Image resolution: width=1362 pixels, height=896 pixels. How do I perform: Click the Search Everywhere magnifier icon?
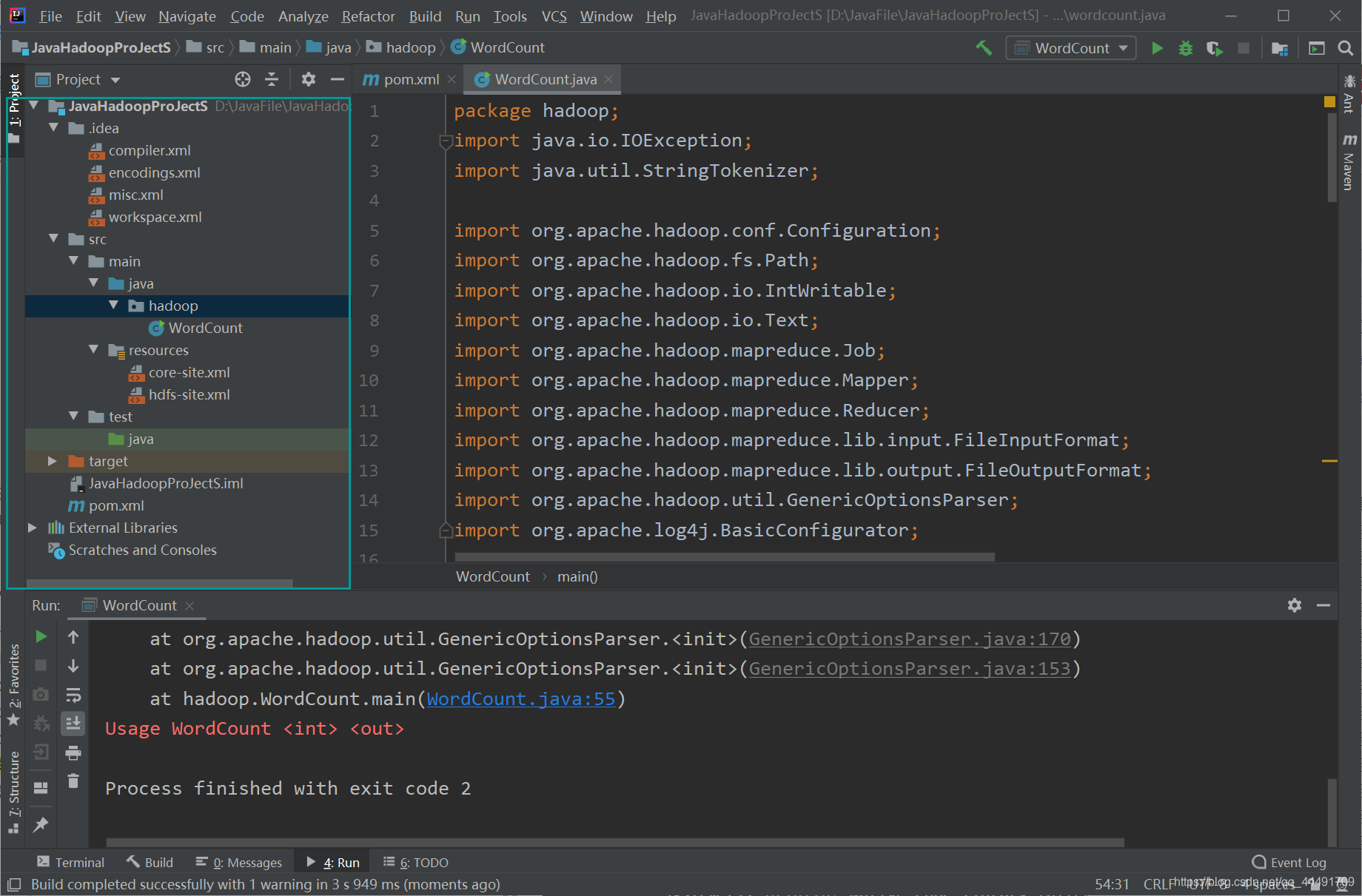pos(1346,48)
